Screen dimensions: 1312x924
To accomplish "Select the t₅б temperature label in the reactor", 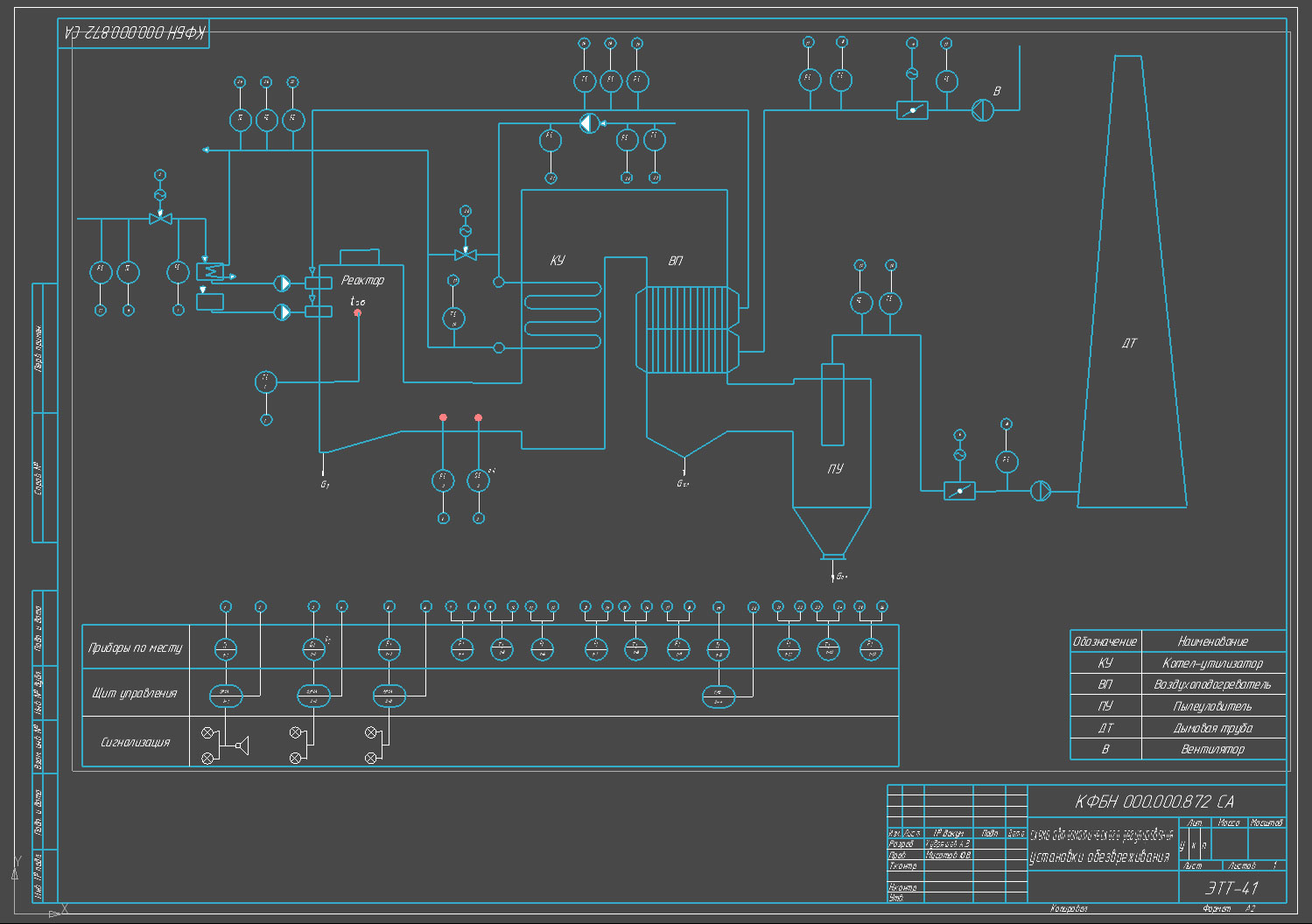I will pyautogui.click(x=357, y=301).
